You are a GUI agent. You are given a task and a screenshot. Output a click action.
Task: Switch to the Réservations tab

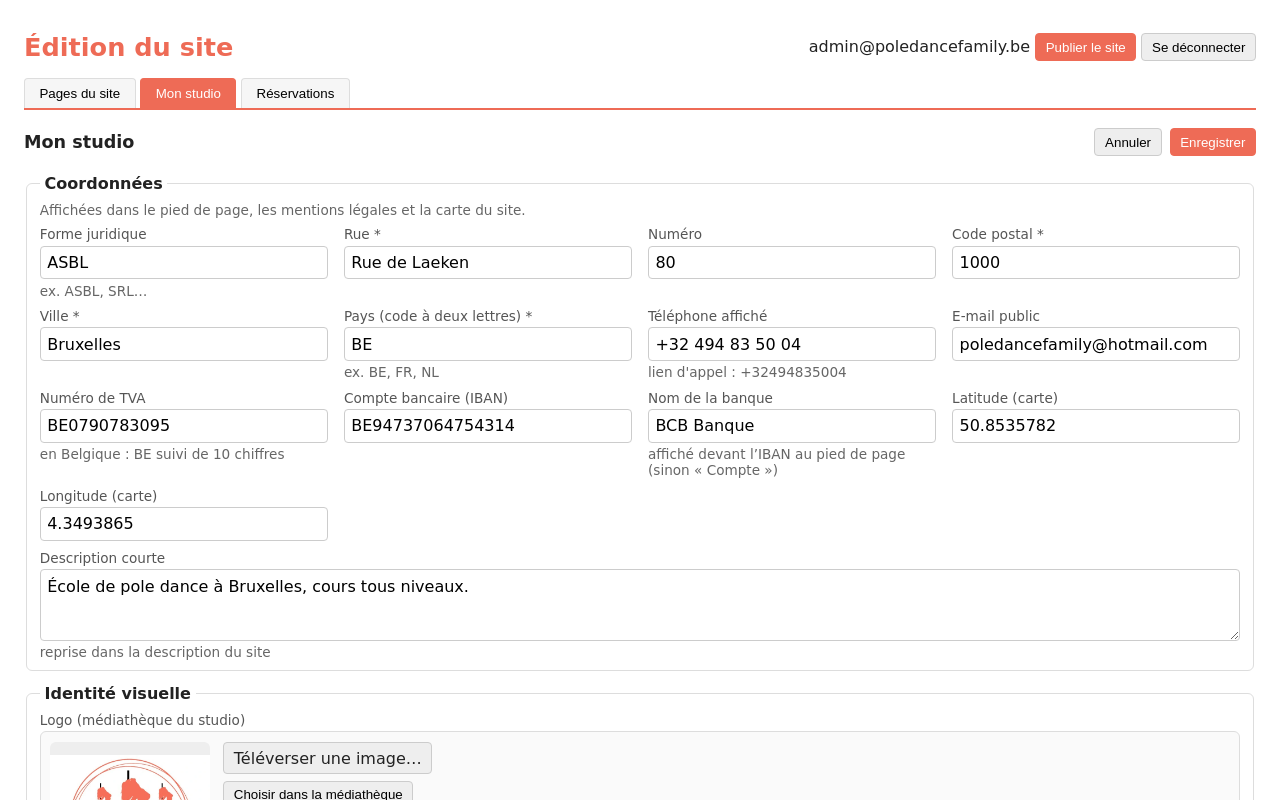pos(295,93)
